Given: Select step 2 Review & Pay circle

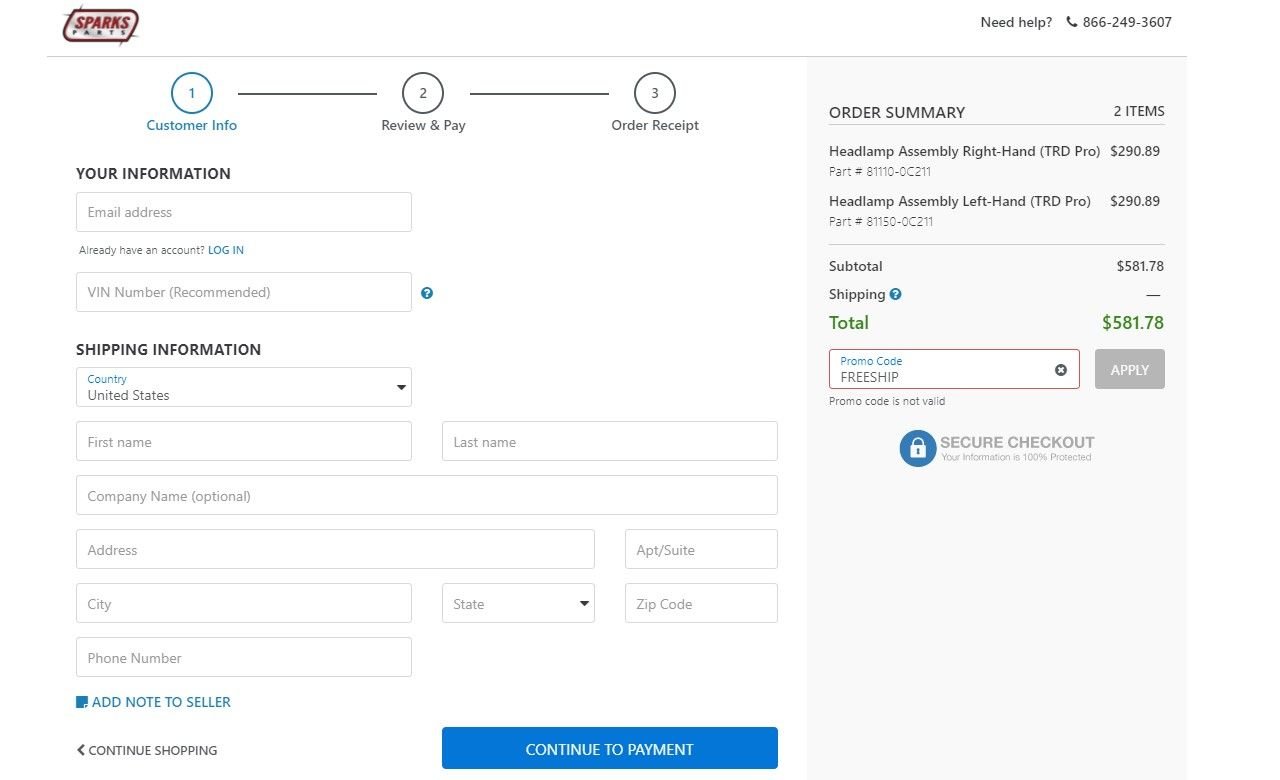Looking at the screenshot, I should 423,94.
